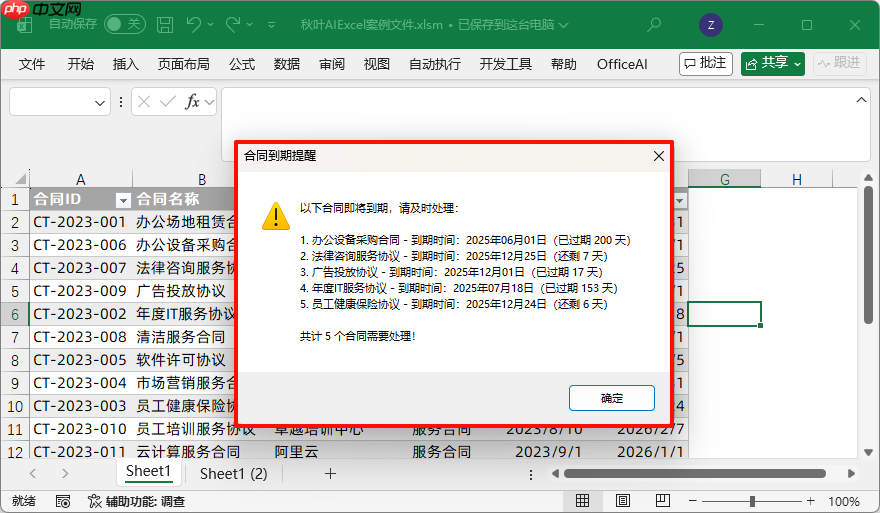Click the 批注 comments button
Image resolution: width=880 pixels, height=513 pixels.
coord(706,63)
